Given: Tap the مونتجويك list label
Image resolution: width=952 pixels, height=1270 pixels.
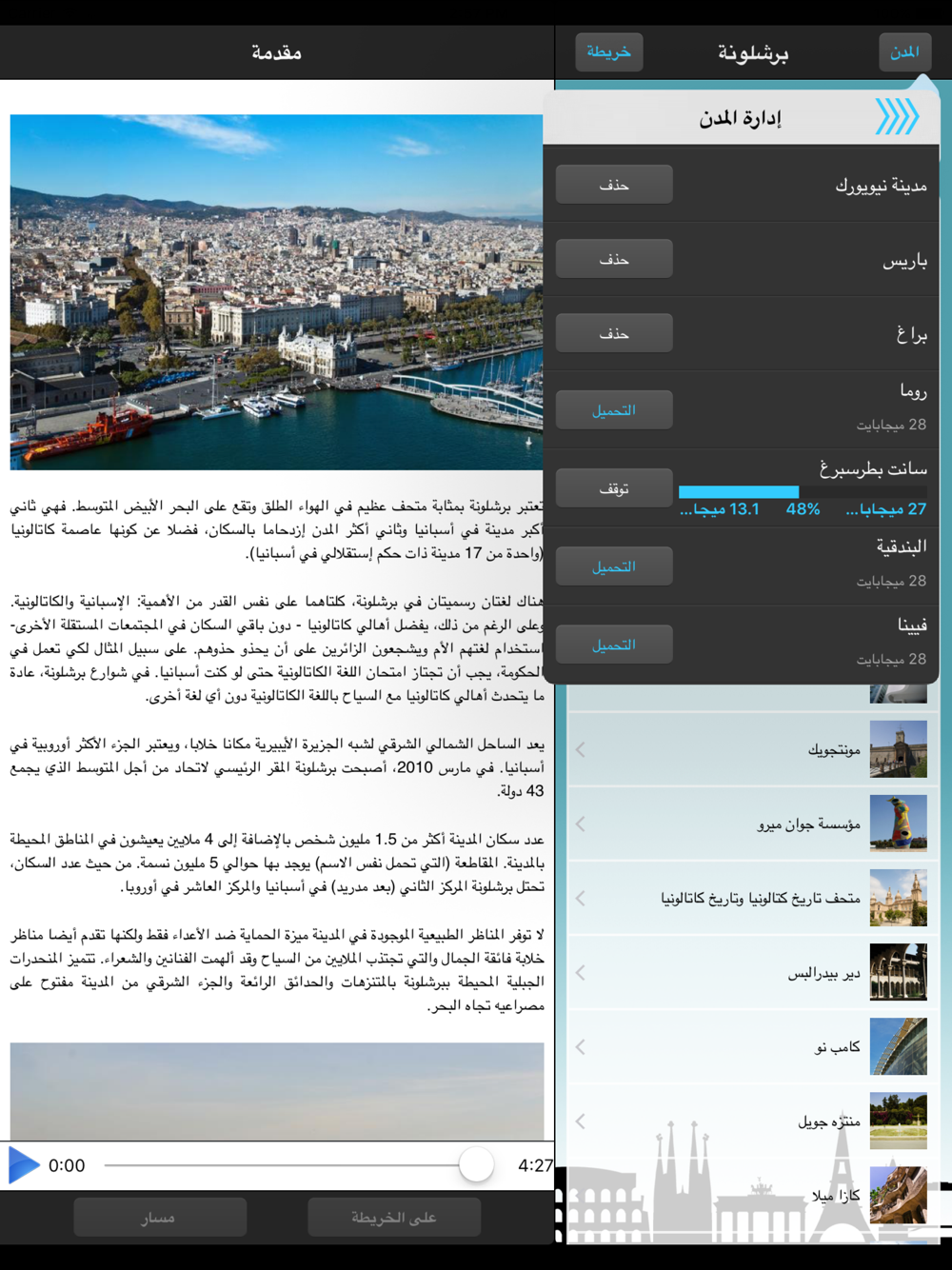Looking at the screenshot, I should pyautogui.click(x=834, y=750).
